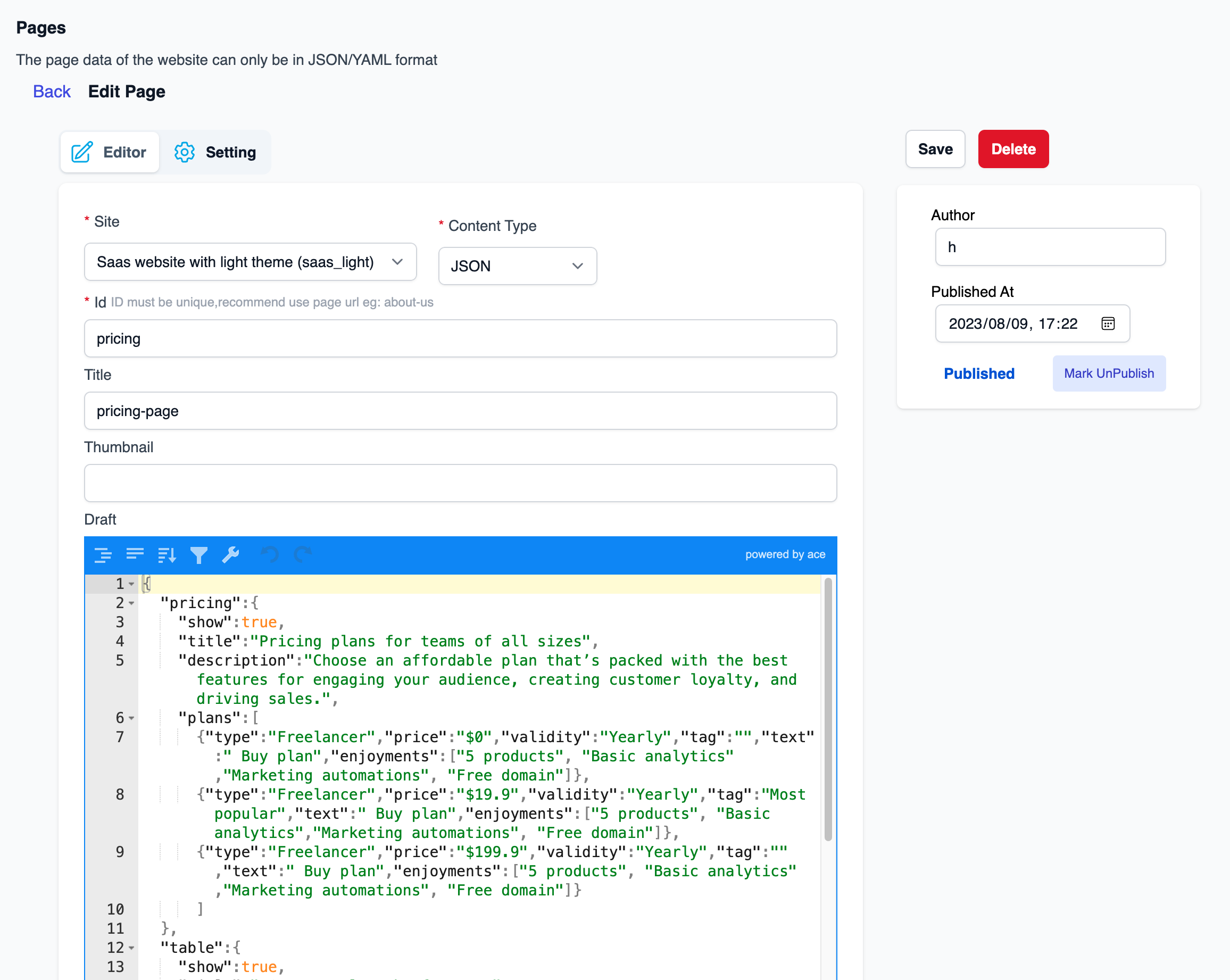Image resolution: width=1230 pixels, height=980 pixels.
Task: Go Back via the Back link
Action: click(x=52, y=92)
